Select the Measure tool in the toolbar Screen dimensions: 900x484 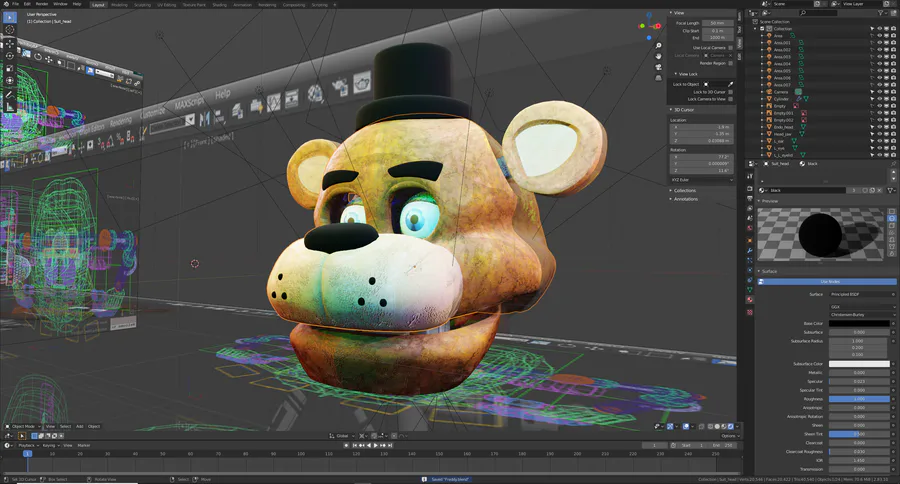(10, 107)
